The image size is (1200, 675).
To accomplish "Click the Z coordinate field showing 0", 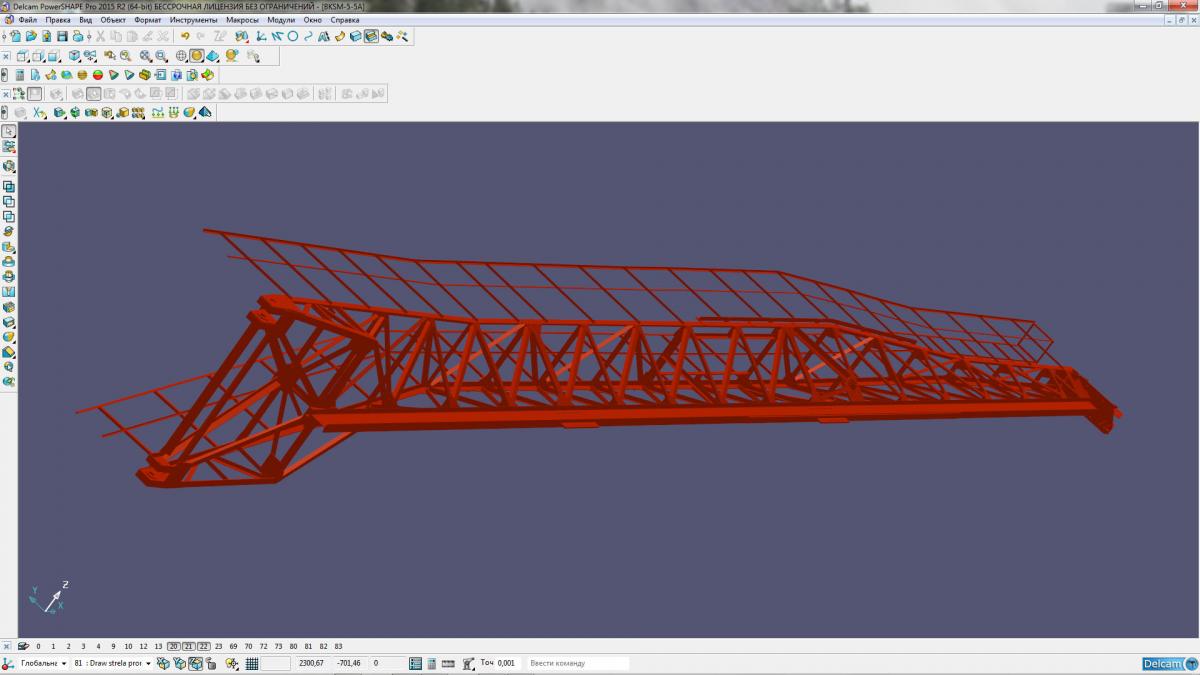I will (387, 663).
